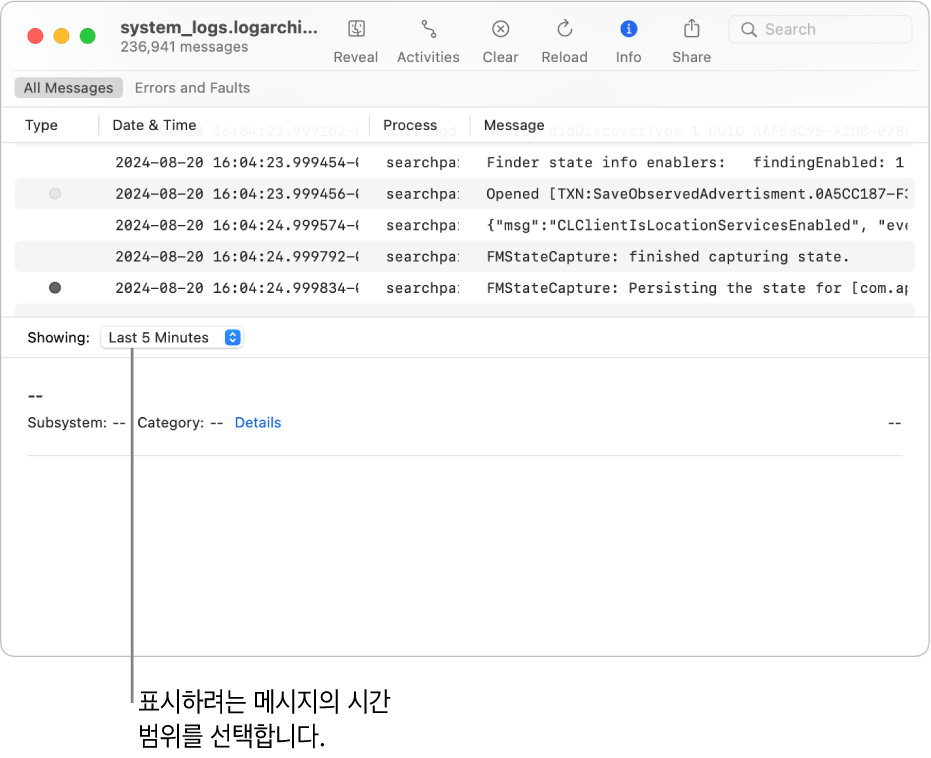Open the Details link
Viewport: 931px width, 758px height.
tap(258, 423)
